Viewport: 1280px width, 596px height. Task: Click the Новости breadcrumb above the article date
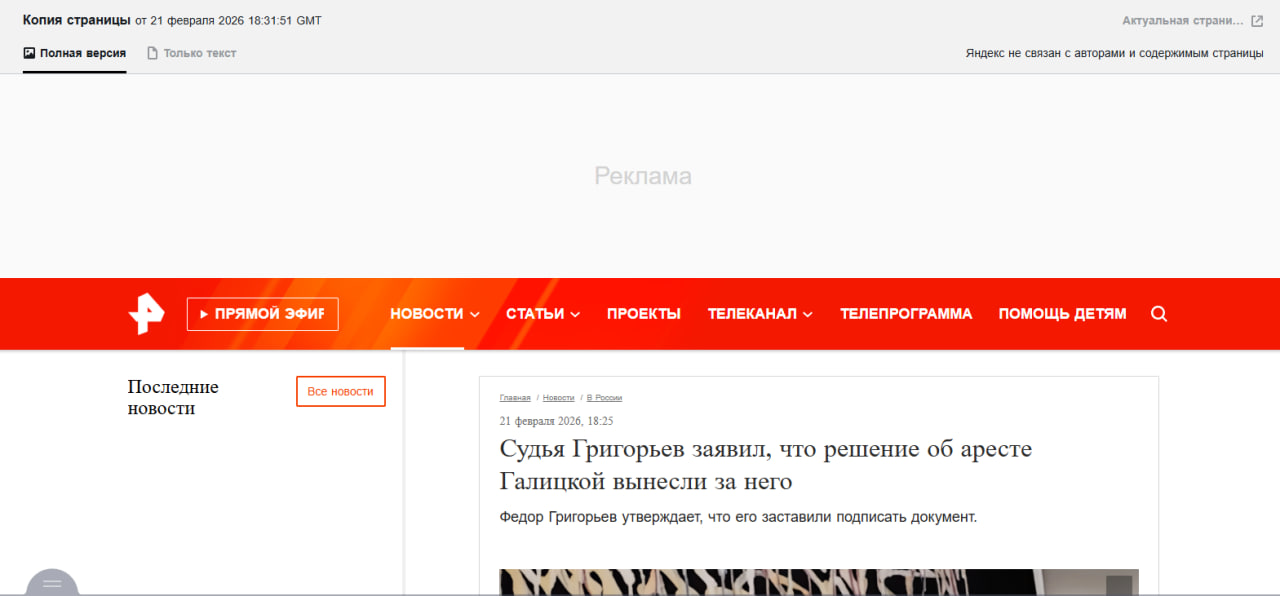(x=558, y=398)
